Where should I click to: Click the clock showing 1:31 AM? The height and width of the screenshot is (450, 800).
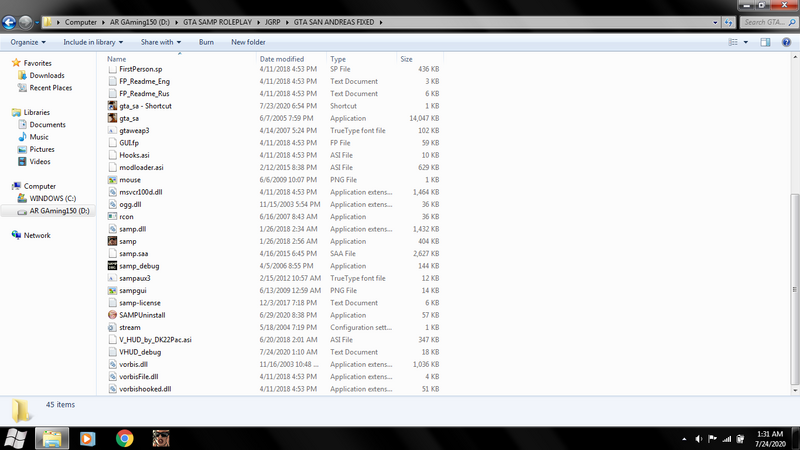770,434
